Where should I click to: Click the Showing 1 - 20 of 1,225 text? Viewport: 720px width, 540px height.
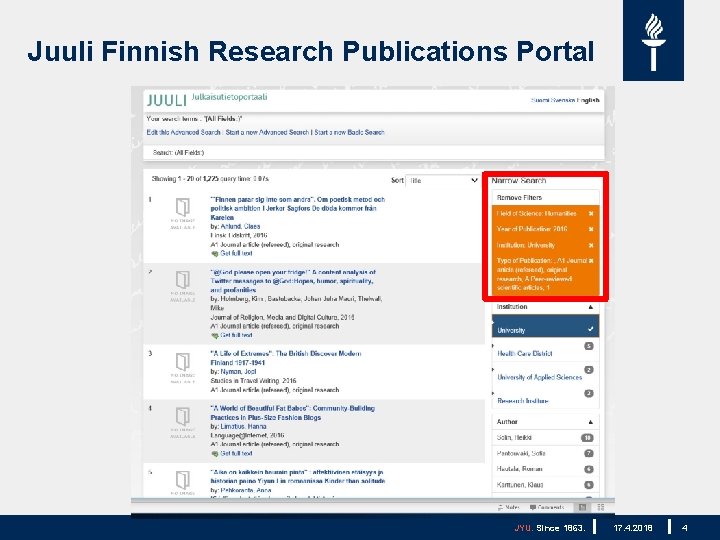pyautogui.click(x=210, y=179)
